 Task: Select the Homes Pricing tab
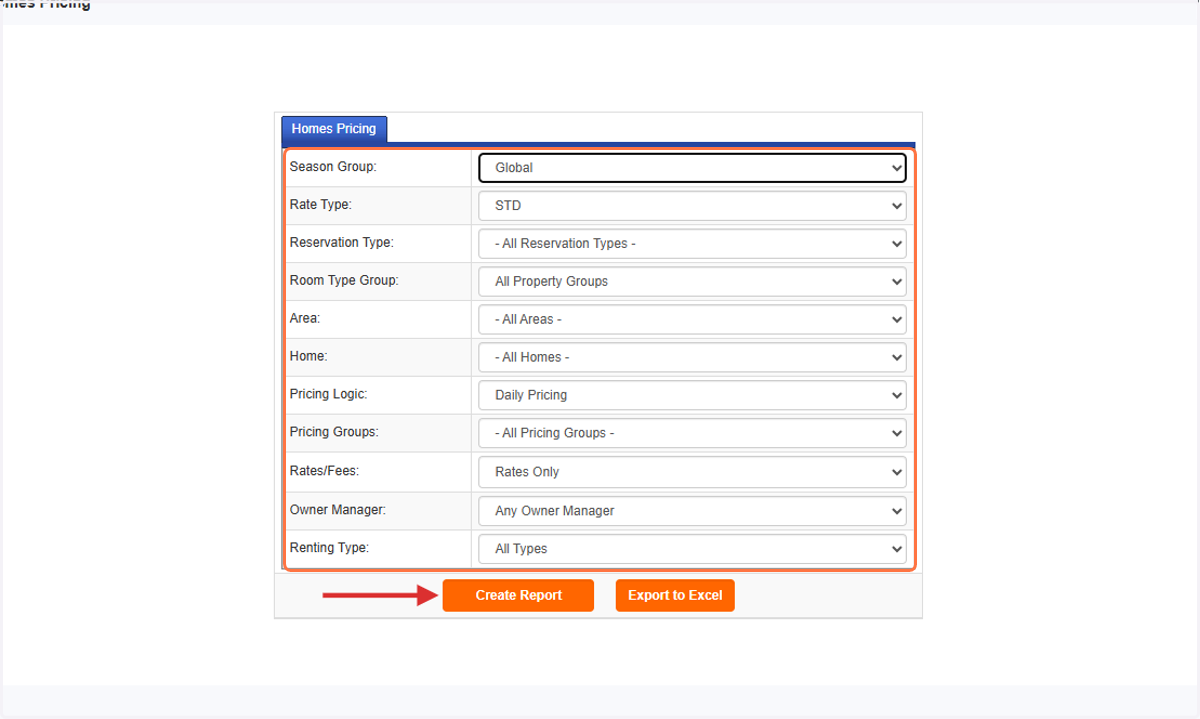point(334,129)
